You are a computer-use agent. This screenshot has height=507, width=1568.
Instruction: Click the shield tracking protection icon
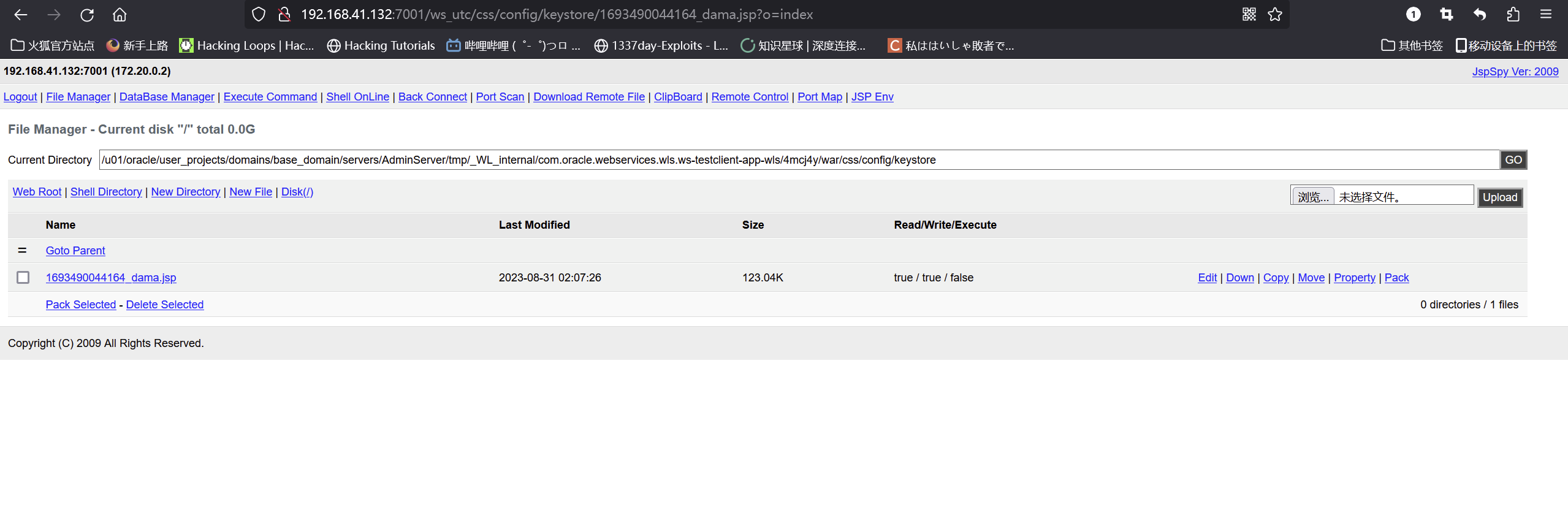[259, 15]
